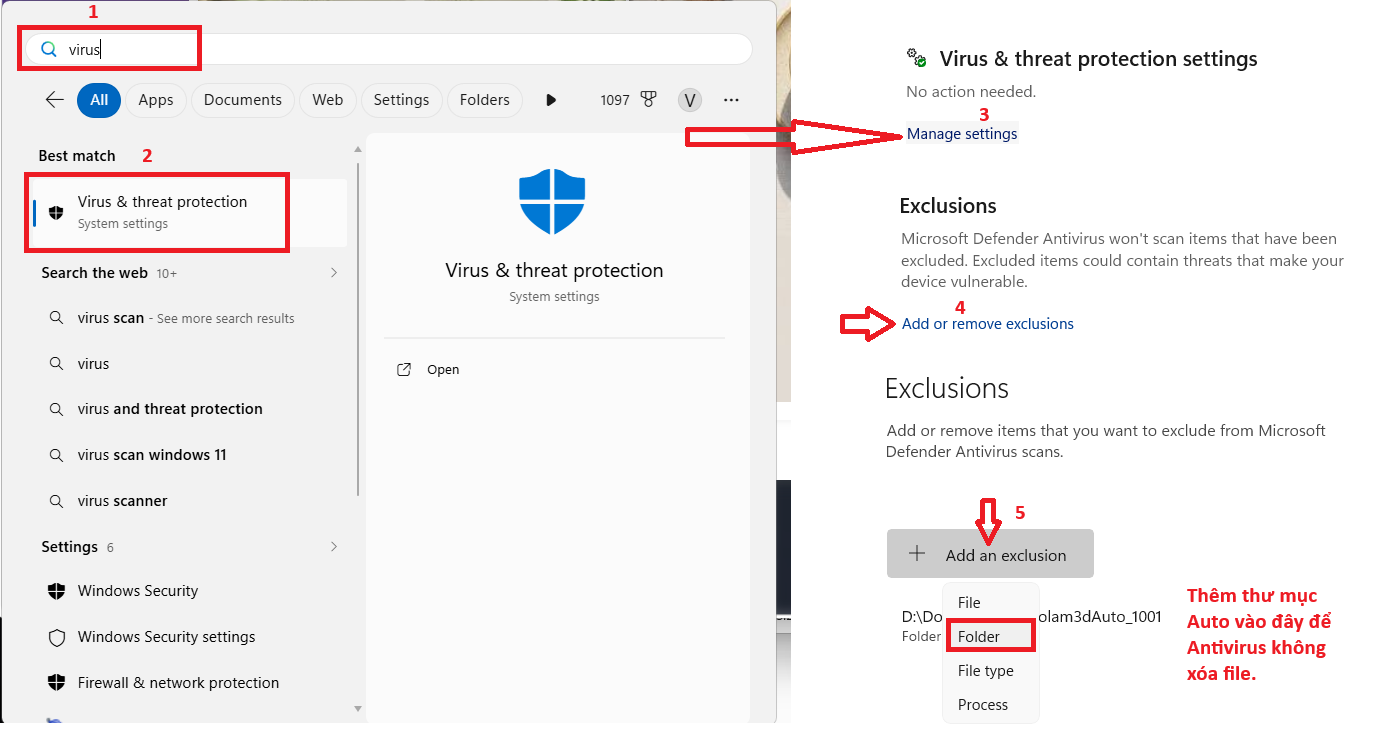The image size is (1390, 746).
Task: Open Virus & threat protection best match result
Action: tap(189, 212)
